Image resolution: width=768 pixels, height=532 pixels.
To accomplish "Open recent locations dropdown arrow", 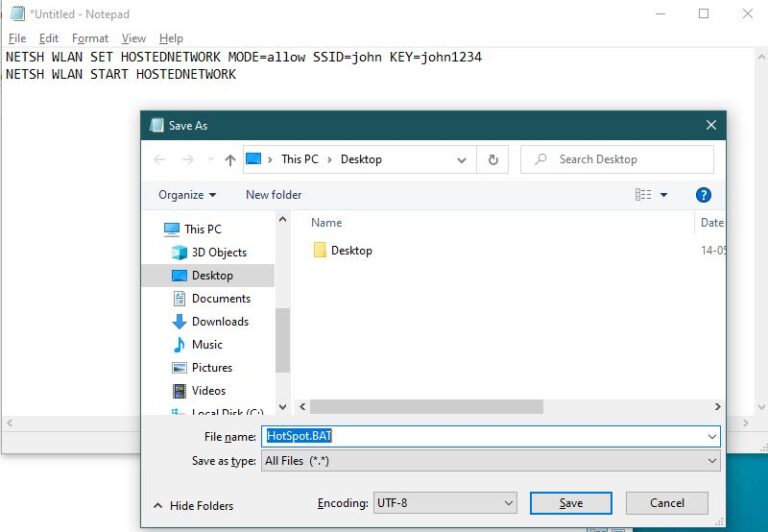I will (x=211, y=159).
